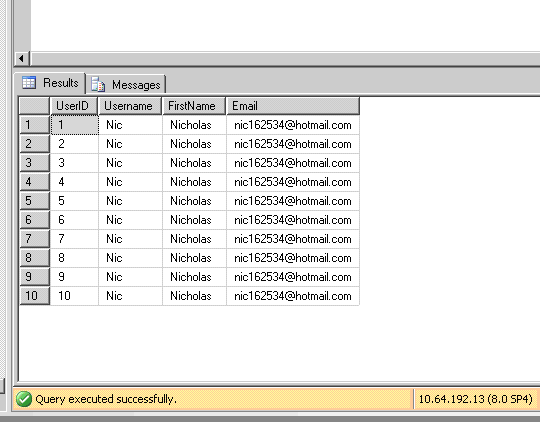Click the horizontal scrollbar left arrow

pyautogui.click(x=21, y=59)
